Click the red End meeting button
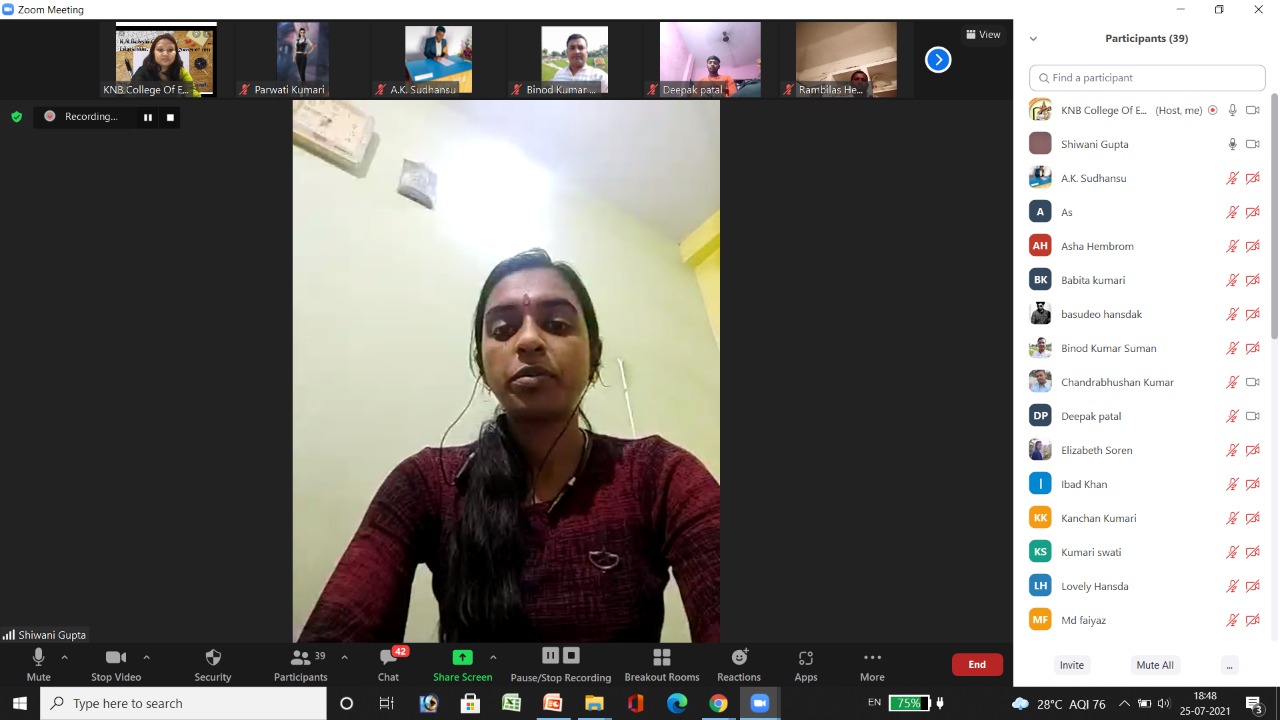This screenshot has width=1280, height=720. 977,664
